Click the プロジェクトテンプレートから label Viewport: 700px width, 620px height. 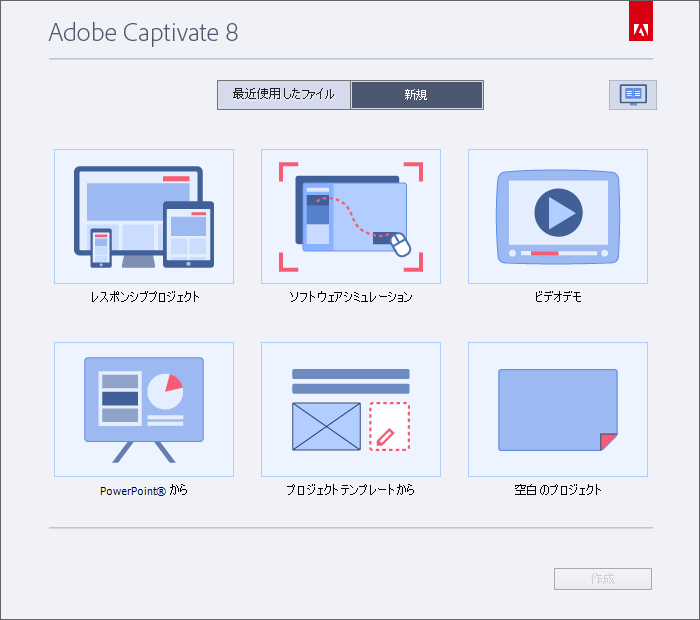coord(350,490)
